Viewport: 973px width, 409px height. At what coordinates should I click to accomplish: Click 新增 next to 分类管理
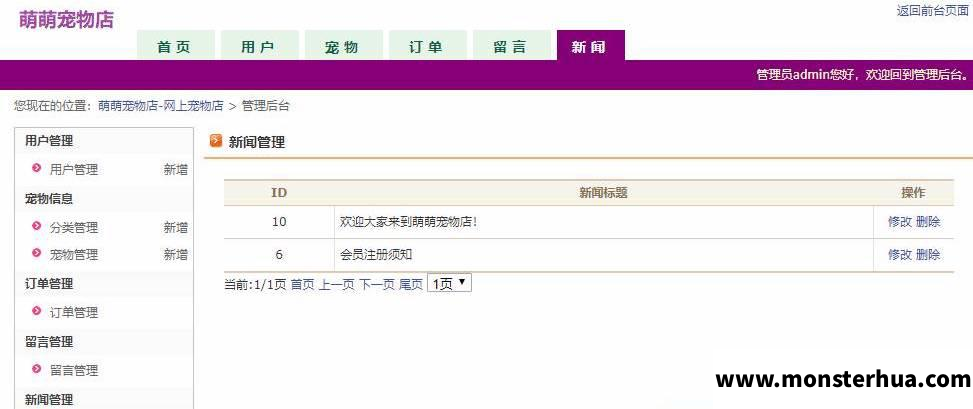click(176, 228)
